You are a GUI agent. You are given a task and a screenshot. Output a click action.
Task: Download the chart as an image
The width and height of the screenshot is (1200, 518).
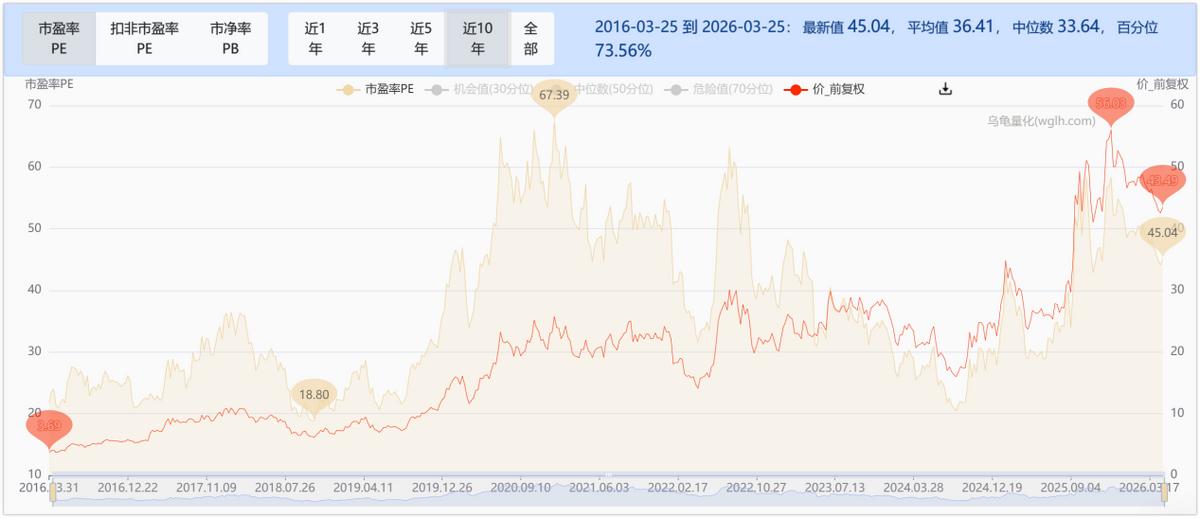point(945,89)
